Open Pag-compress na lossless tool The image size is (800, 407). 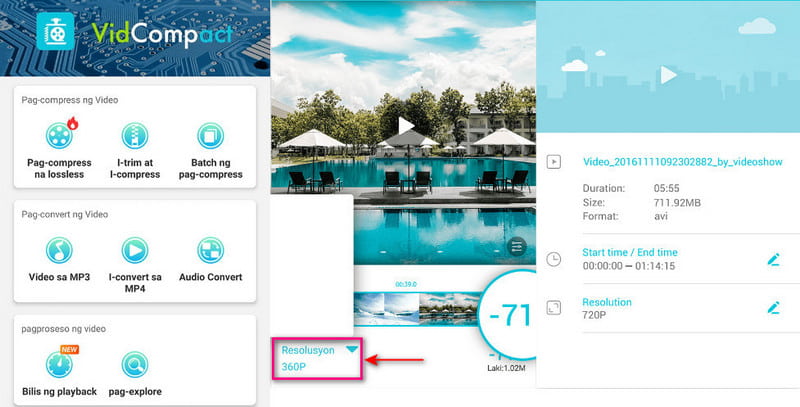click(x=59, y=136)
